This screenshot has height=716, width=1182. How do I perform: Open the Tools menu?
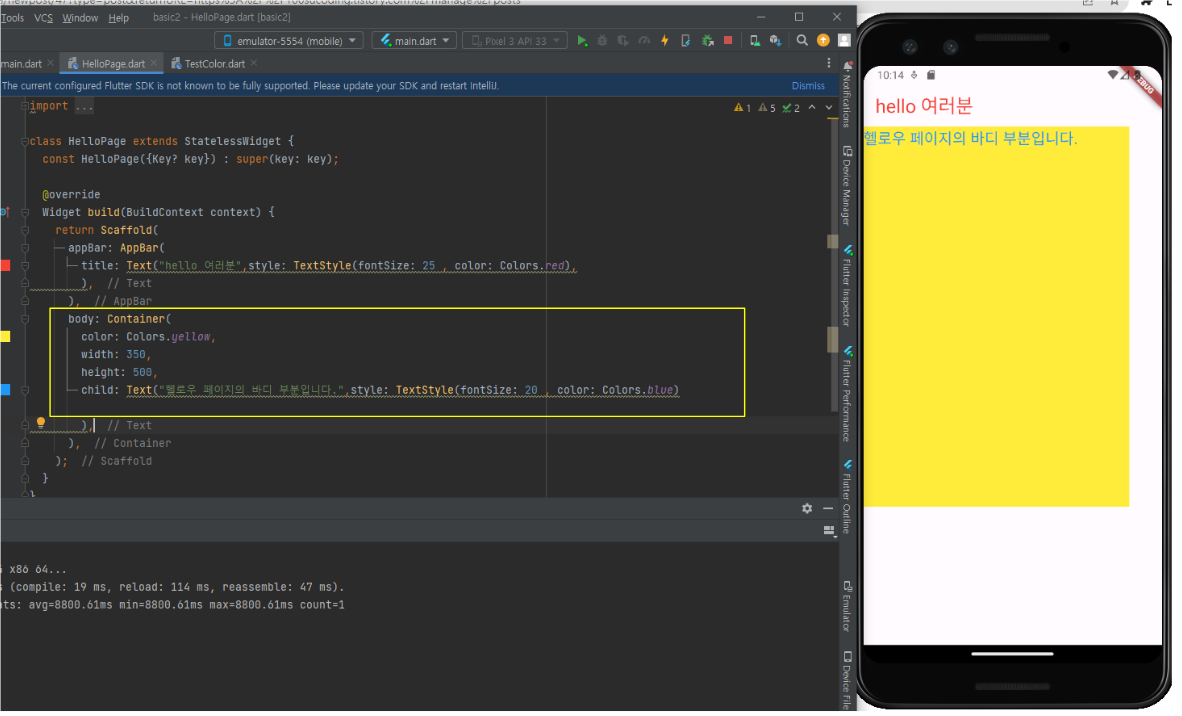click(x=13, y=18)
